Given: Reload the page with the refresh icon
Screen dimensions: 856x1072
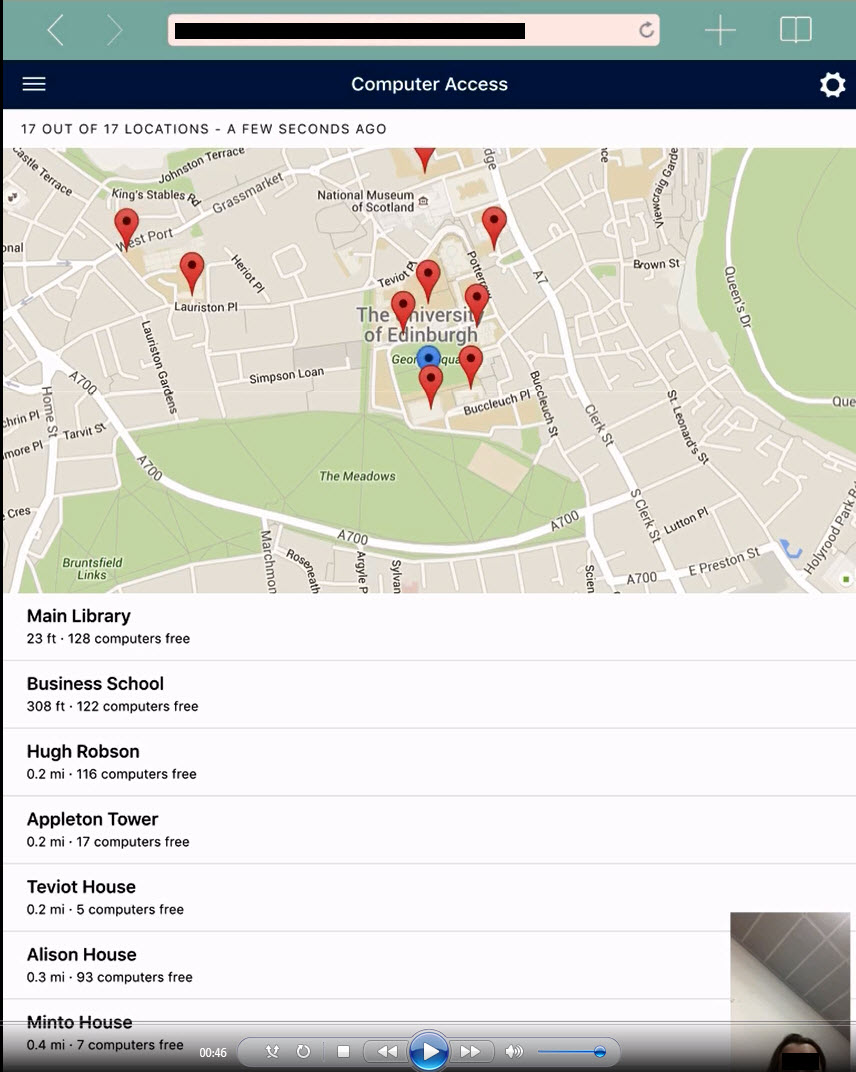Looking at the screenshot, I should pos(646,30).
